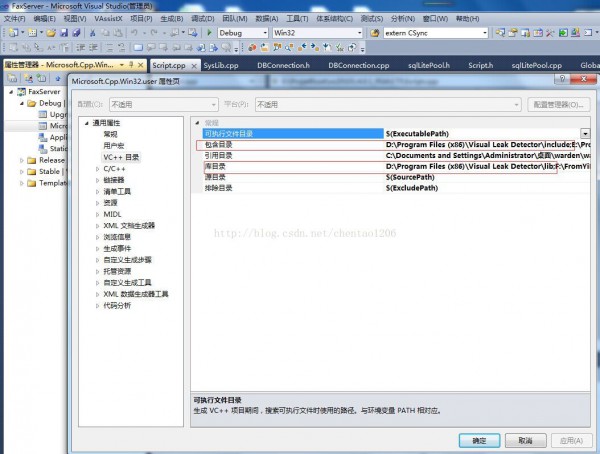Click the Save All icon

coord(77,33)
